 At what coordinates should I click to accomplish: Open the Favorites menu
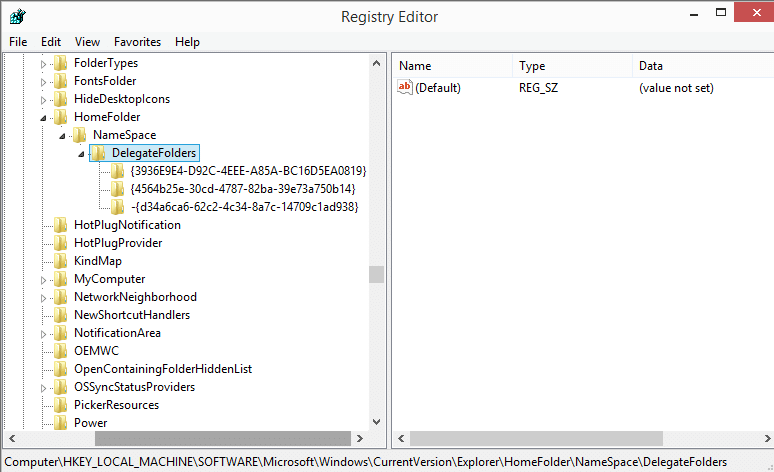click(137, 42)
